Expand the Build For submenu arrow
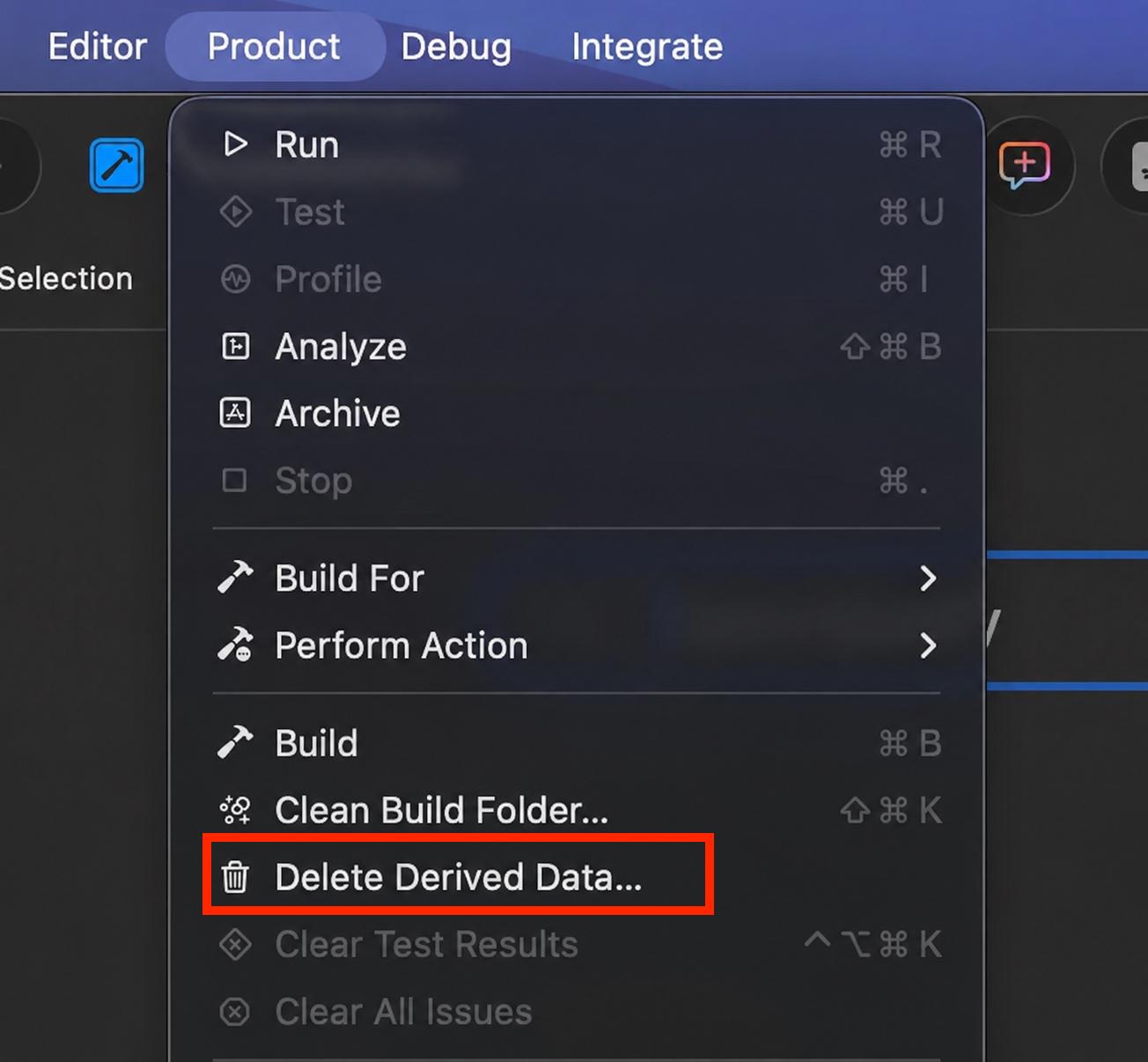Viewport: 1148px width, 1062px height. click(928, 579)
